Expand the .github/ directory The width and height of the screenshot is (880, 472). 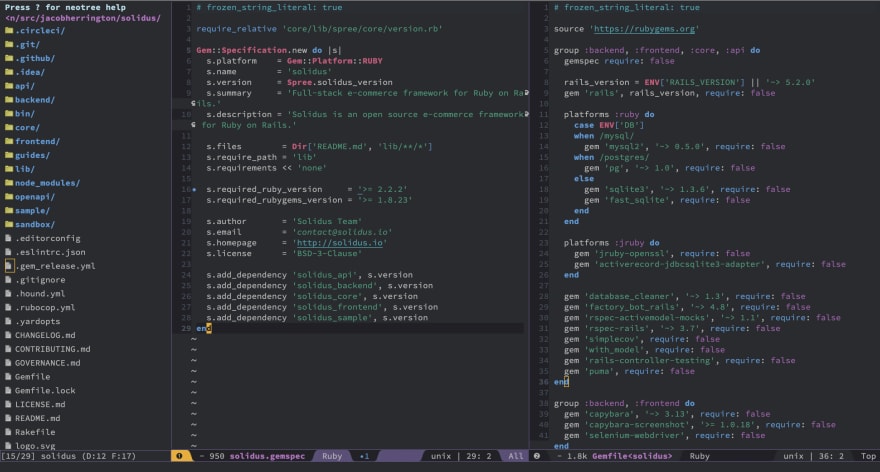[x=35, y=58]
